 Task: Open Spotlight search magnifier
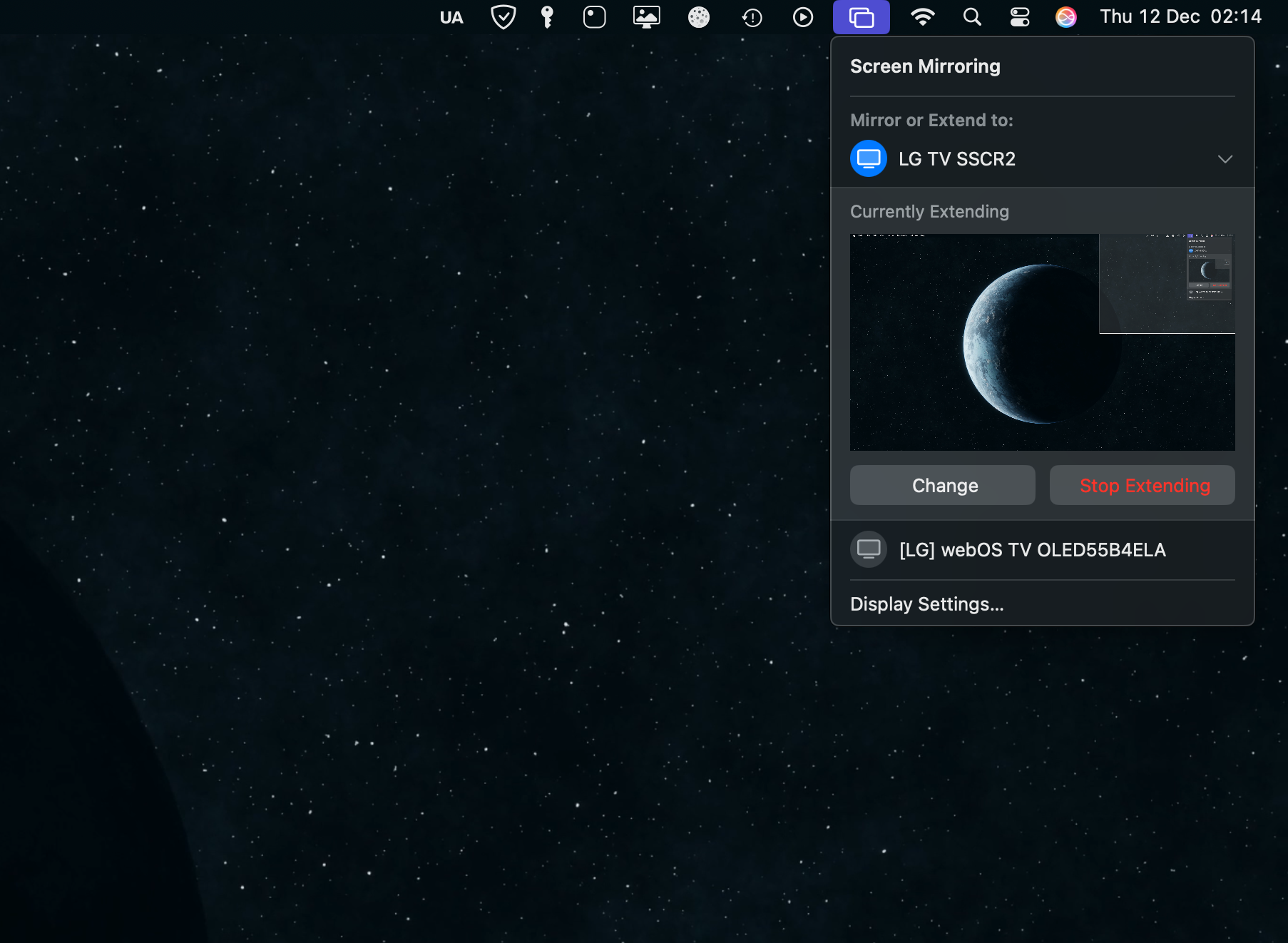coord(972,17)
